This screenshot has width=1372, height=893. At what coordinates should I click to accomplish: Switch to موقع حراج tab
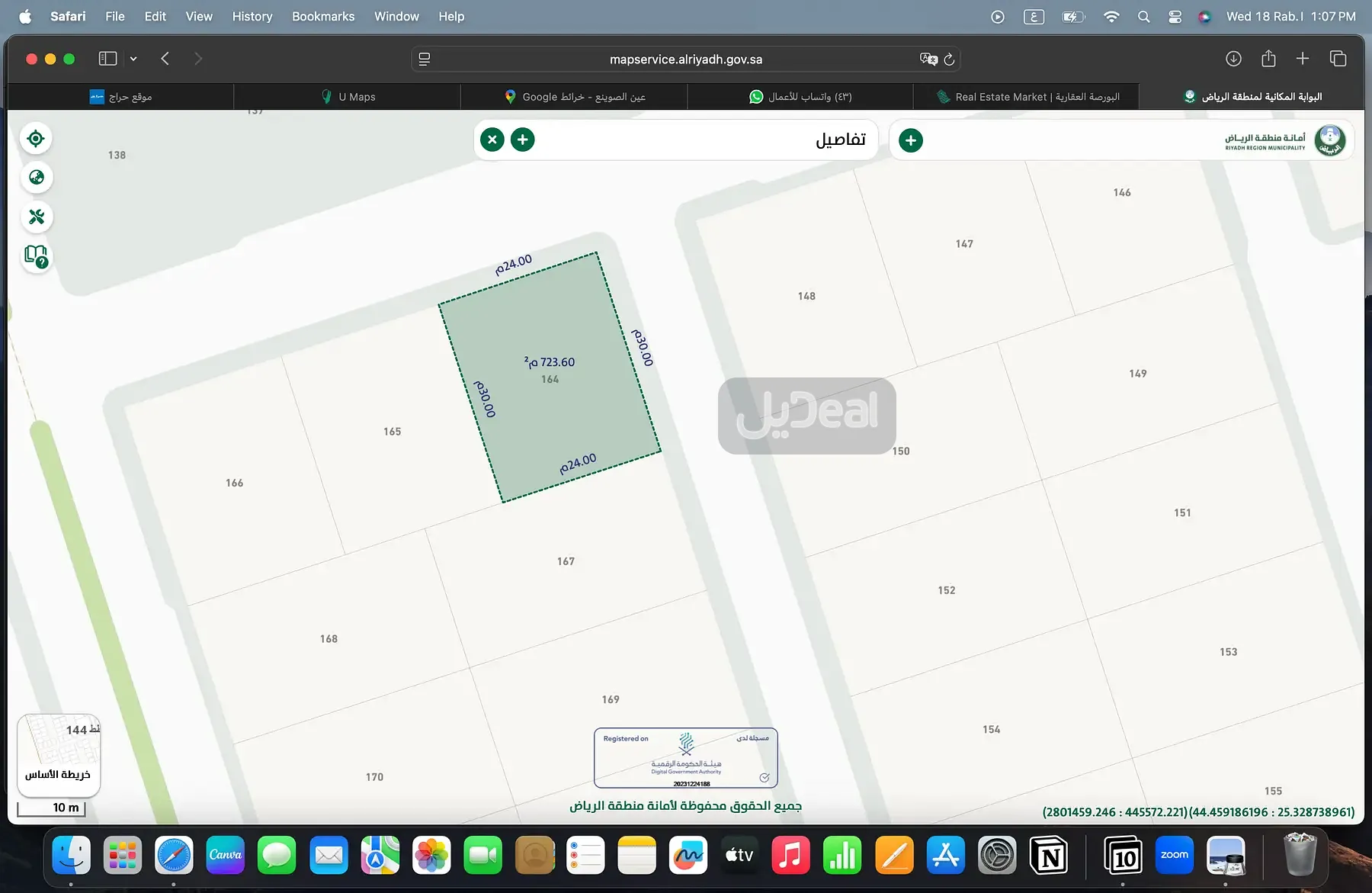(120, 97)
